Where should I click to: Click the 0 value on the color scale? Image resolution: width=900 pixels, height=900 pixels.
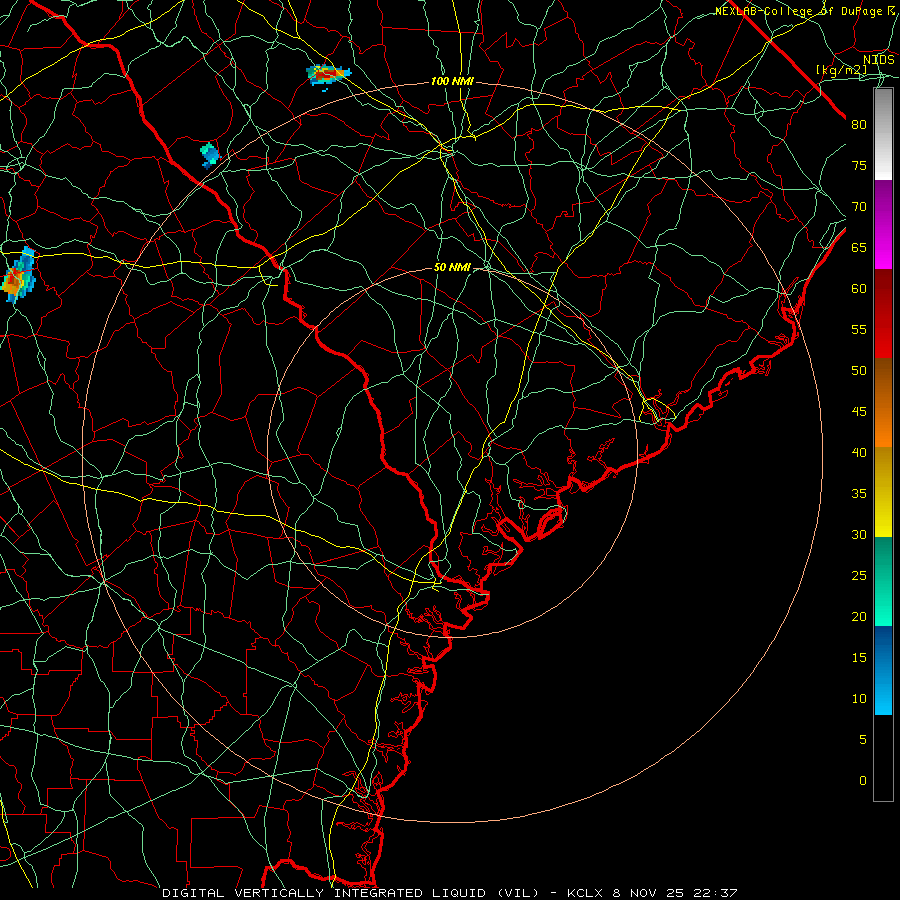(x=862, y=781)
